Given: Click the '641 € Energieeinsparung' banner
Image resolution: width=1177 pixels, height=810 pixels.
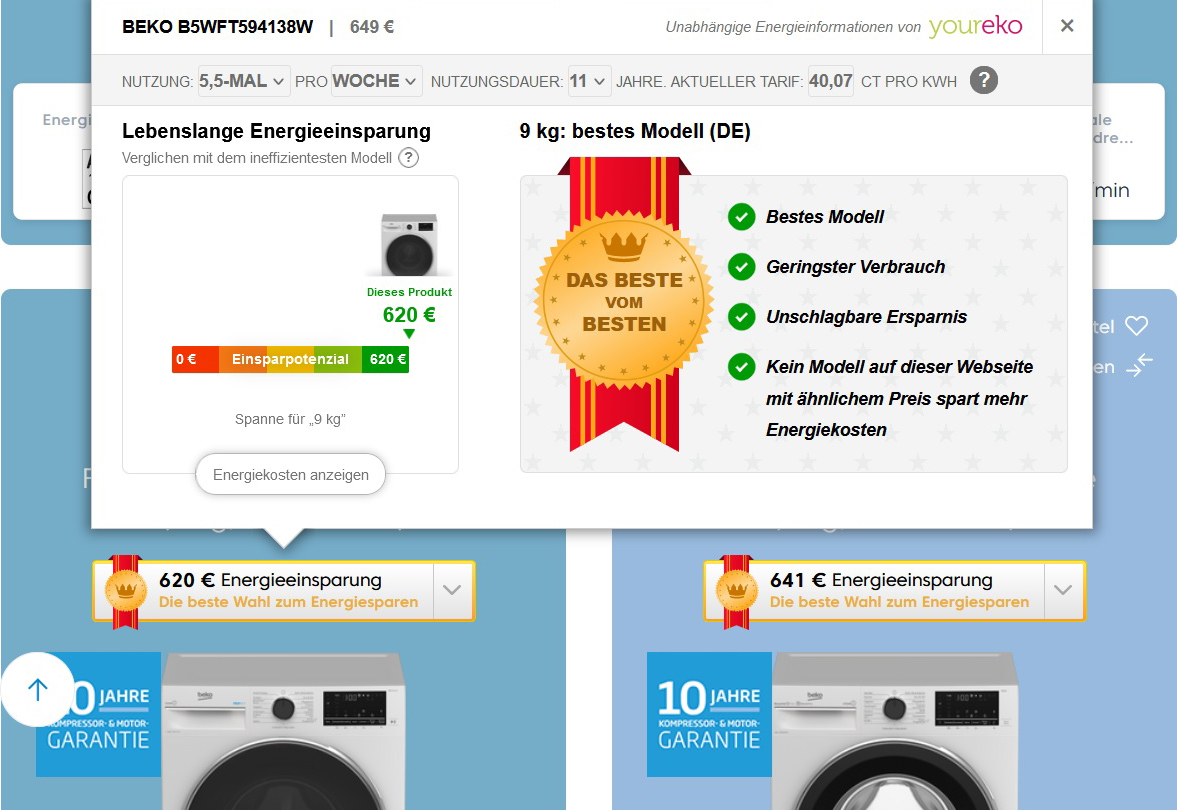Looking at the screenshot, I should (x=880, y=590).
